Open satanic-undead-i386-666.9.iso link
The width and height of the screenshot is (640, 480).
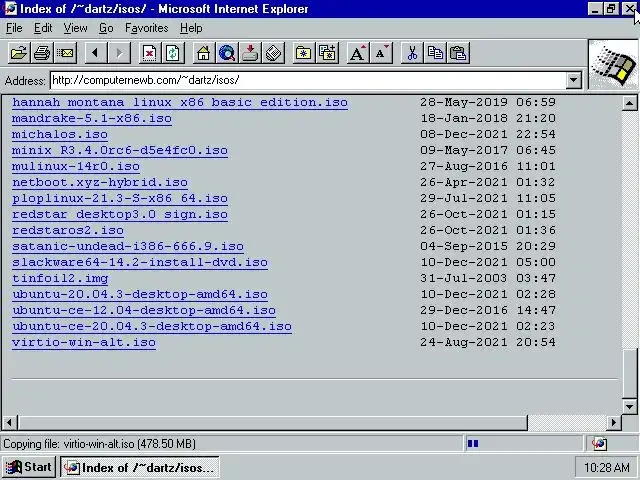pyautogui.click(x=128, y=247)
